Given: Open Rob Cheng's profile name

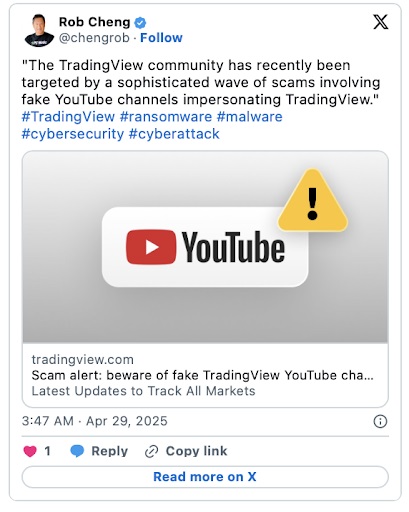Looking at the screenshot, I should click(95, 22).
